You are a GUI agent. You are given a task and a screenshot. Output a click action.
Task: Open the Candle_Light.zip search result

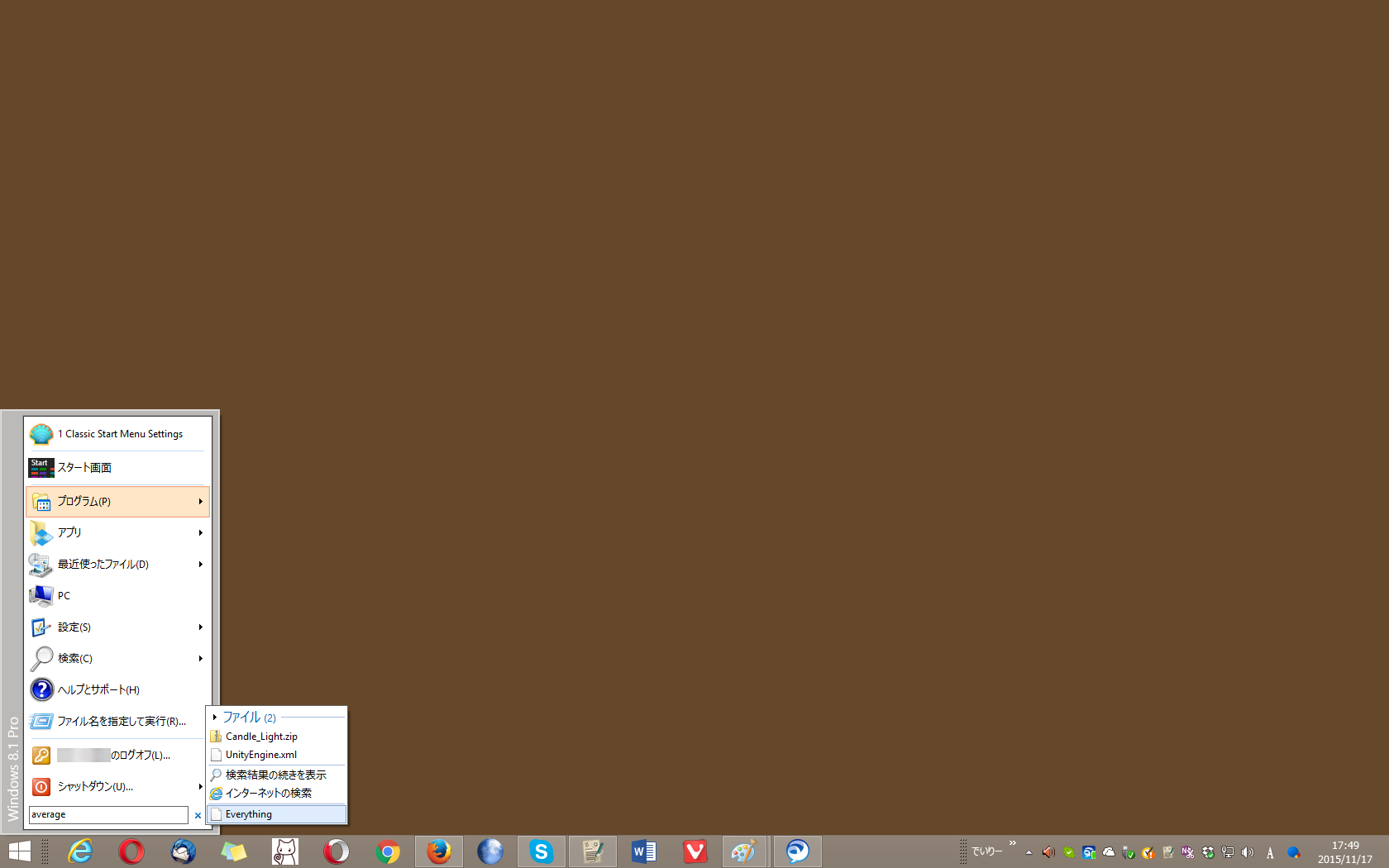(x=277, y=737)
